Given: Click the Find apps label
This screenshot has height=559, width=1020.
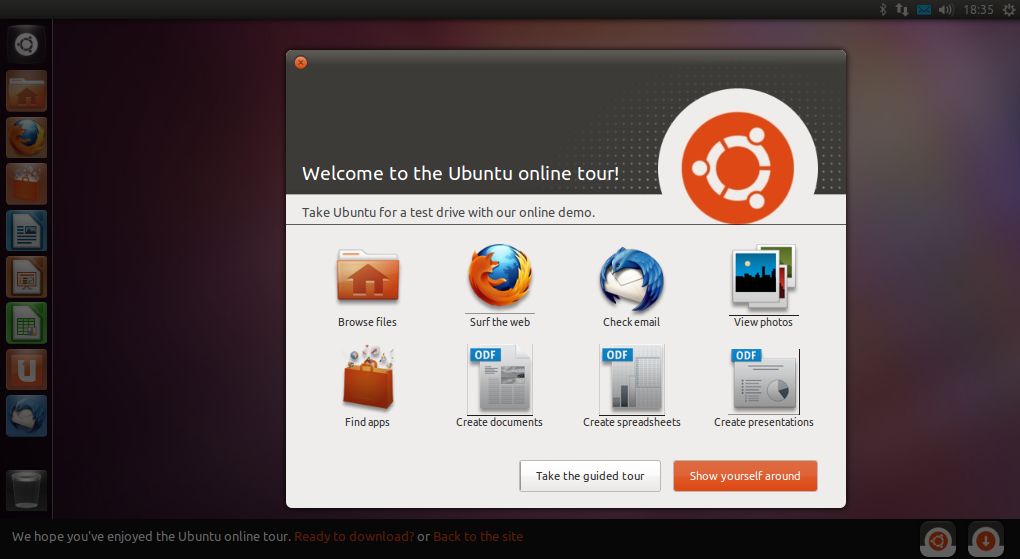Looking at the screenshot, I should [368, 422].
